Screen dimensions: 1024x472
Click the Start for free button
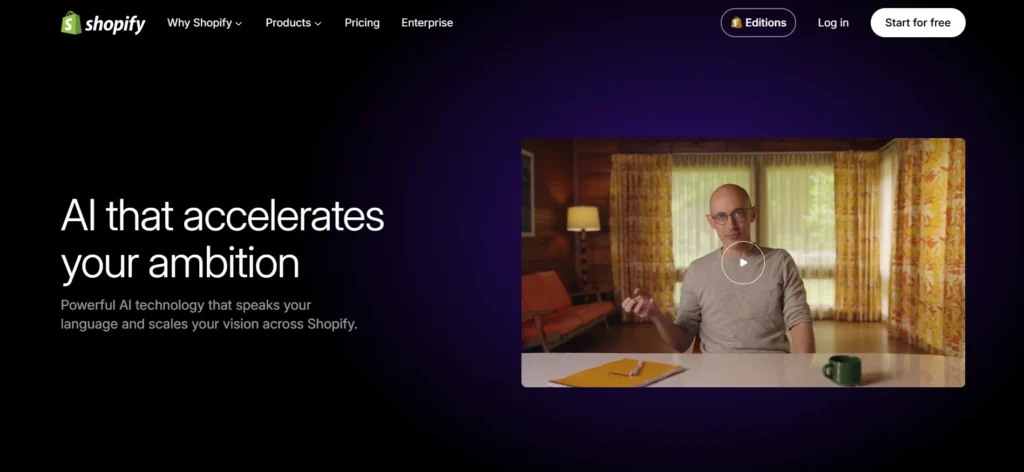tap(918, 23)
